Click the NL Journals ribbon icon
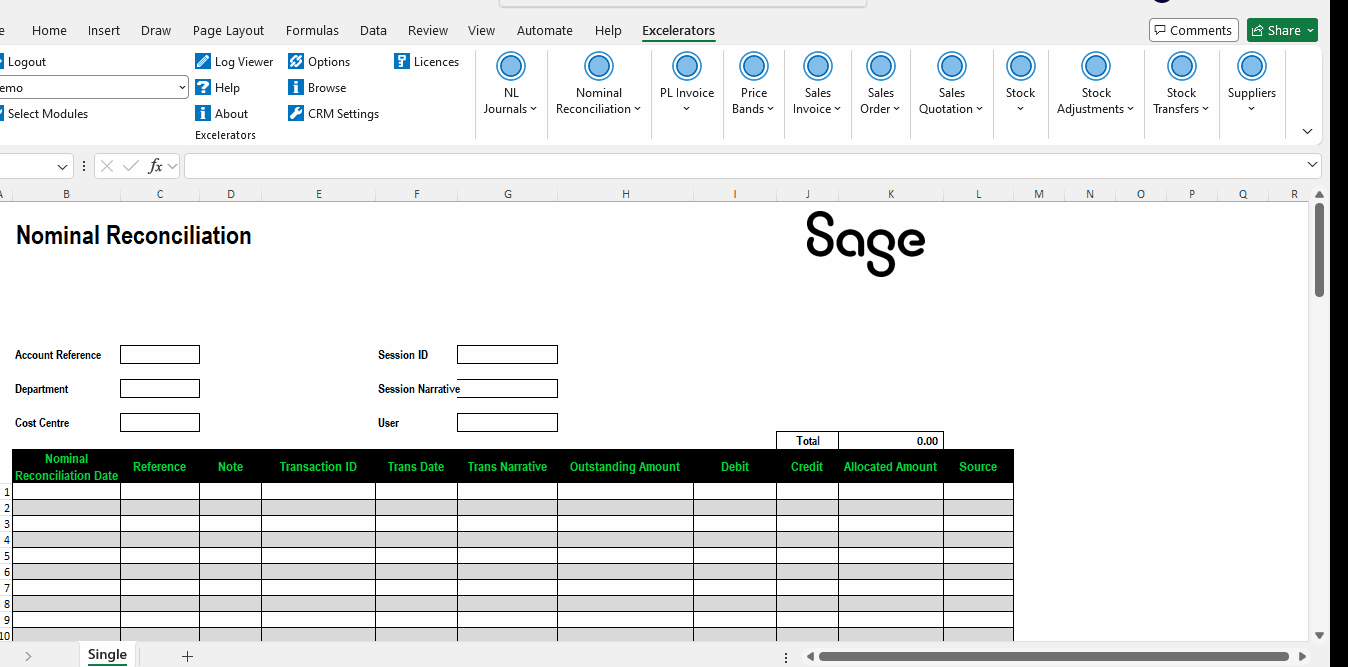 (511, 67)
